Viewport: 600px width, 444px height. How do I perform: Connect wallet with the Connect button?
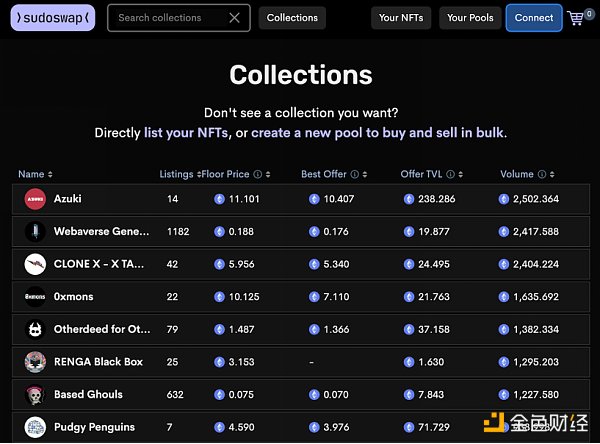coord(534,18)
